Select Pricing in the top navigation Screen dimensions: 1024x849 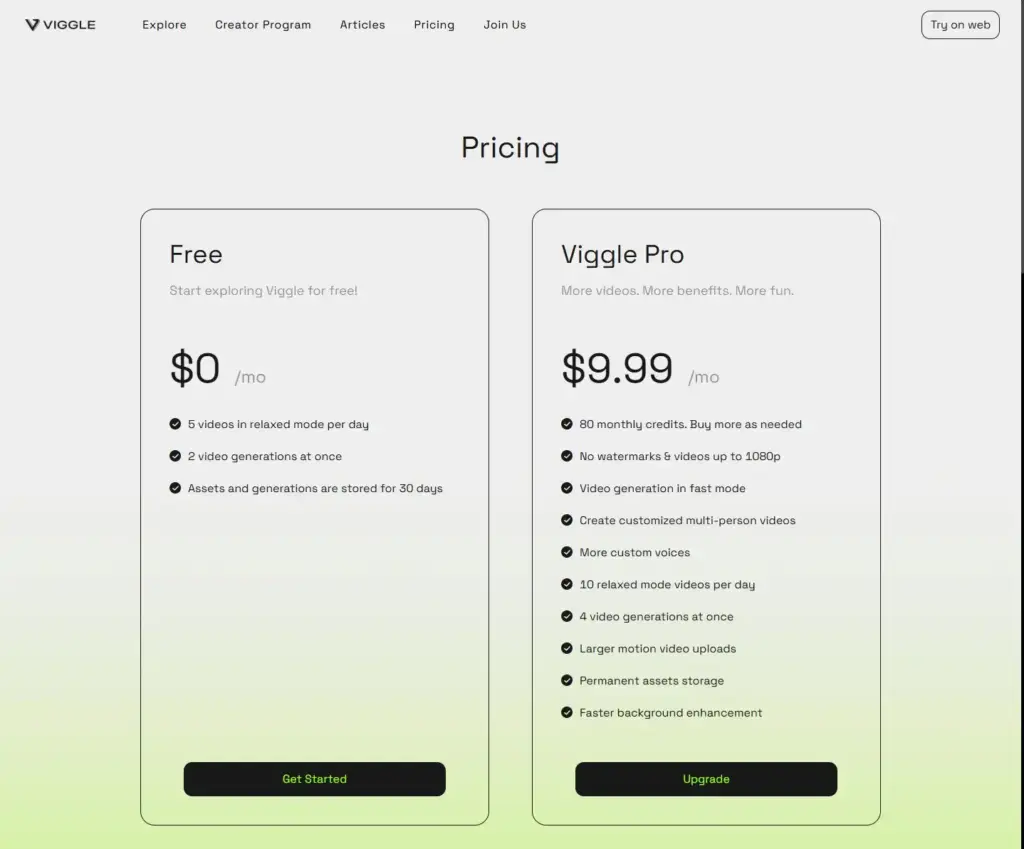pyautogui.click(x=434, y=25)
